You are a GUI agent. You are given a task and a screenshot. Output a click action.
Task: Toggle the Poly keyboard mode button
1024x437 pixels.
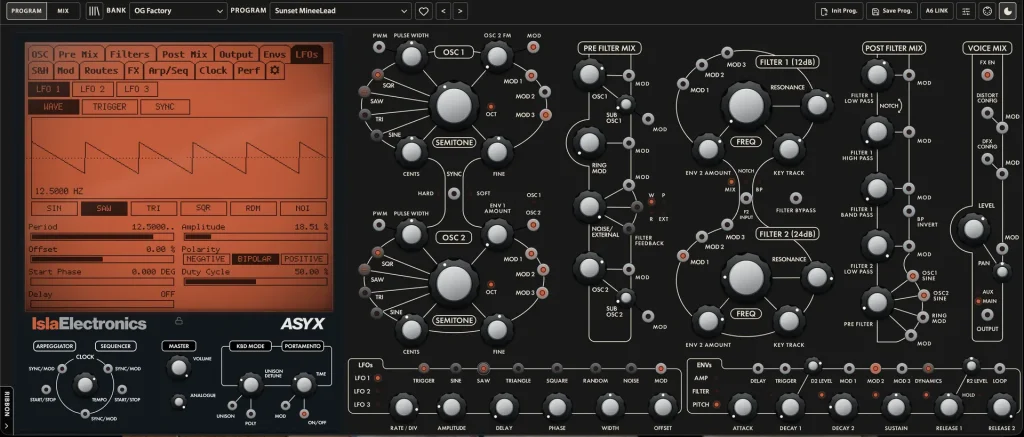(251, 413)
